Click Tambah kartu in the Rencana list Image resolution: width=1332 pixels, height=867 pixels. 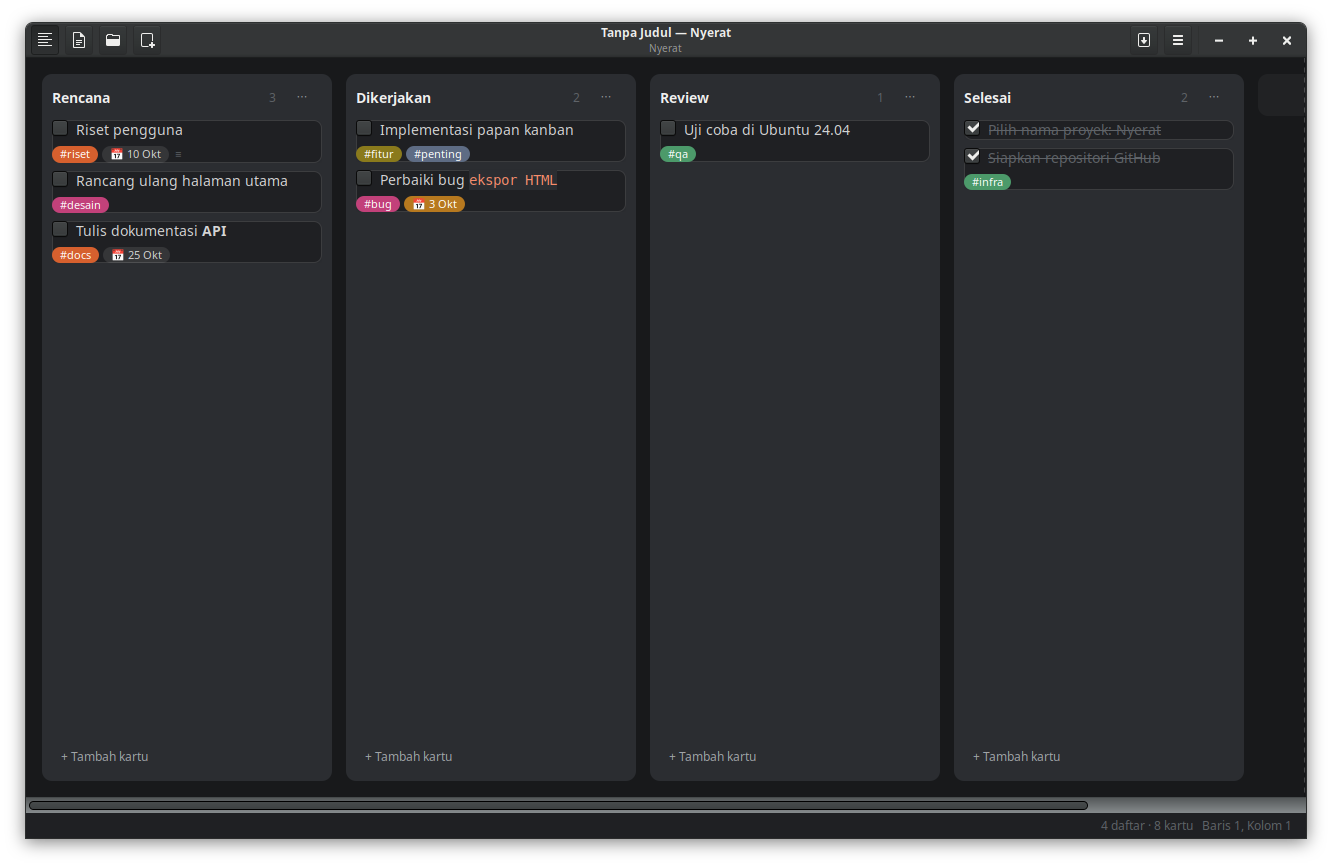coord(105,756)
